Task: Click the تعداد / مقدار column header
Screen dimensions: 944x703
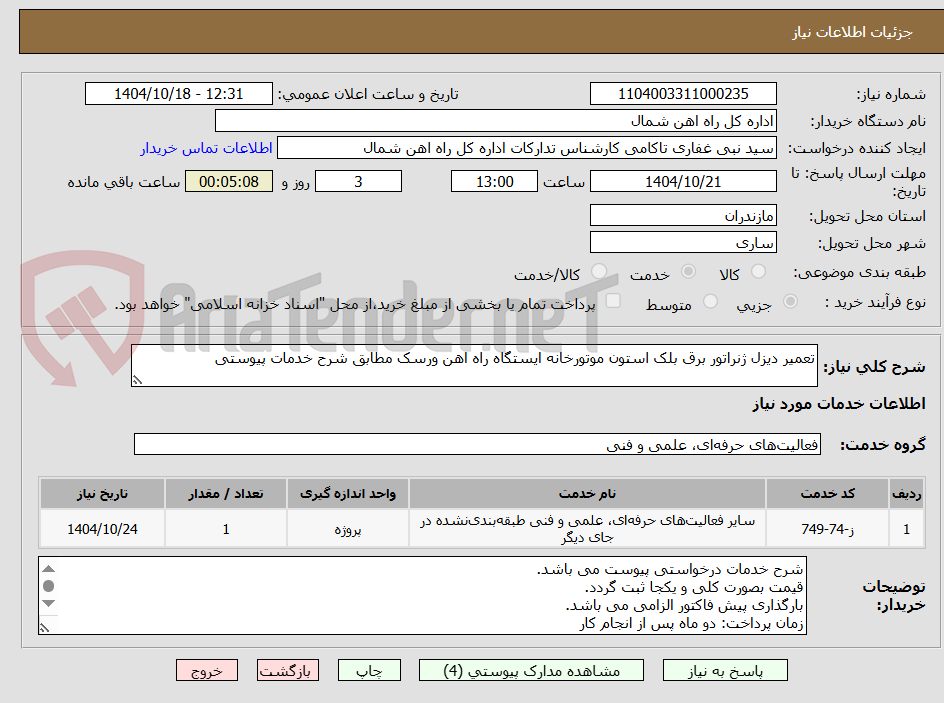Action: pos(226,494)
